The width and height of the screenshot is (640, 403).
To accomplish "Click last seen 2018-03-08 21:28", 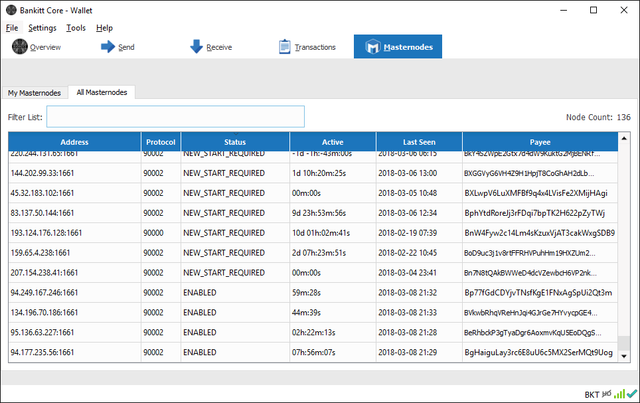I will click(407, 333).
